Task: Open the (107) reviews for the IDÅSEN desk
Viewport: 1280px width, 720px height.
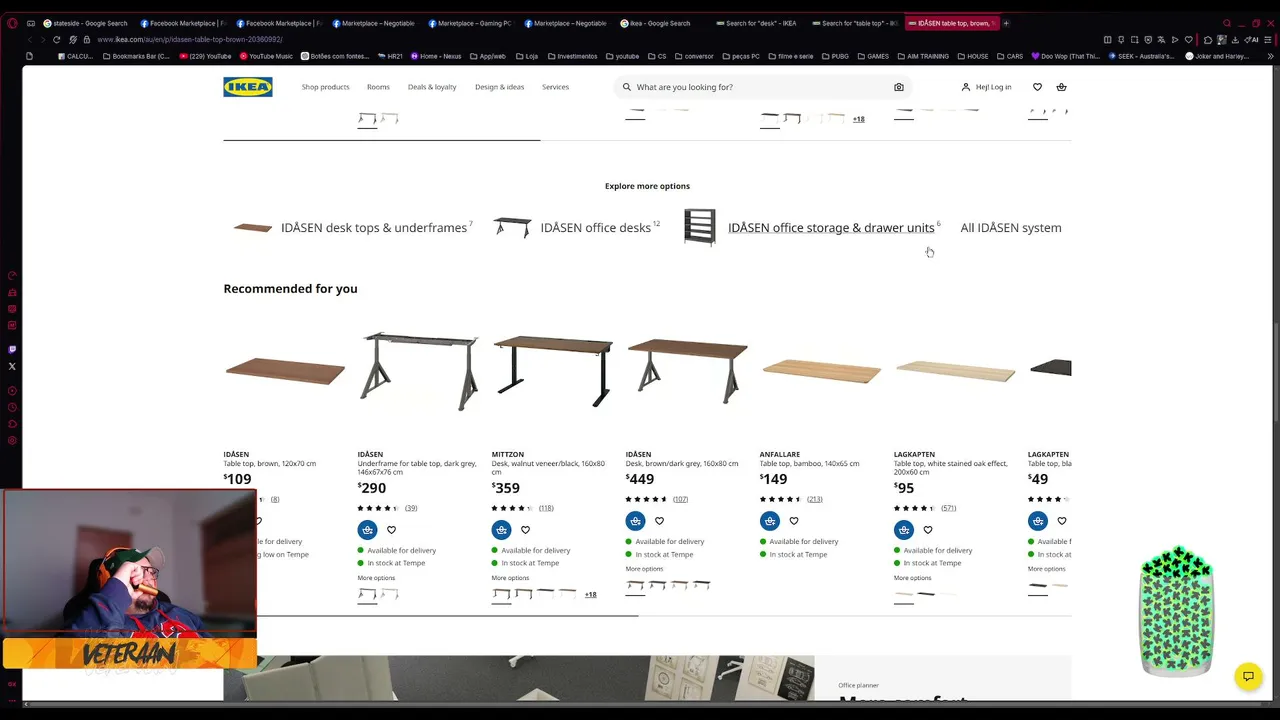Action: click(680, 499)
